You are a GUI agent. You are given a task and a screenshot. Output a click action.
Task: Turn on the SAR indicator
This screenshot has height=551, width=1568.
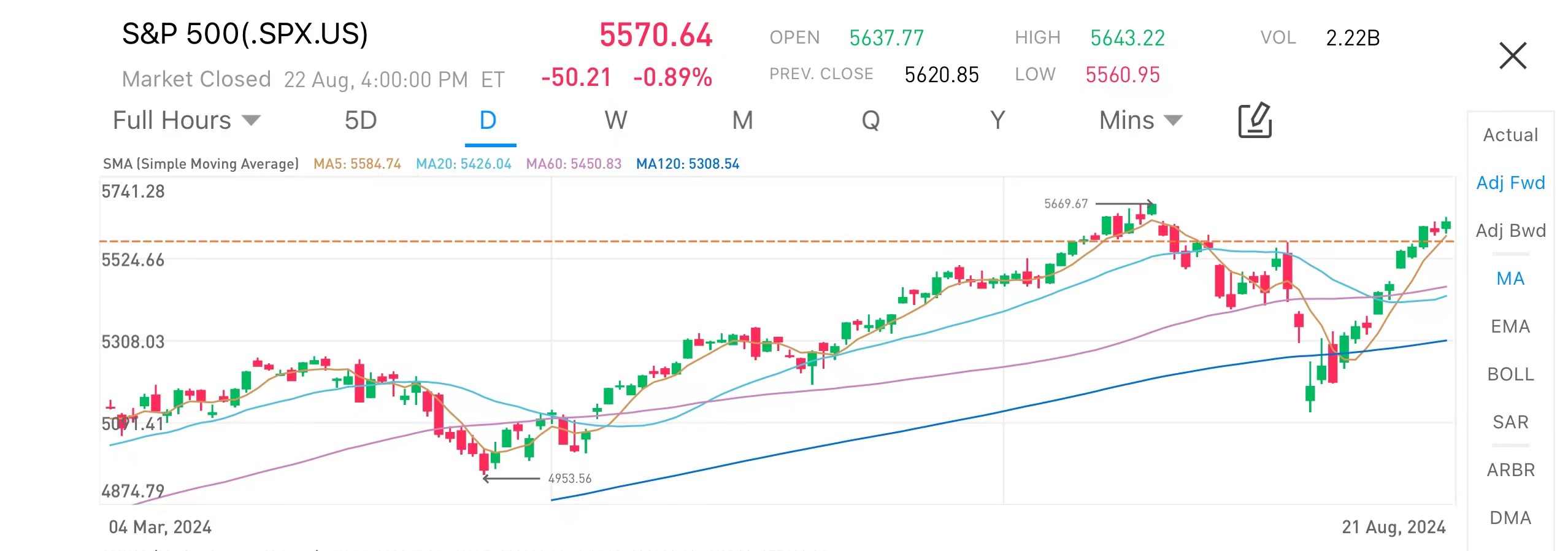click(1510, 422)
